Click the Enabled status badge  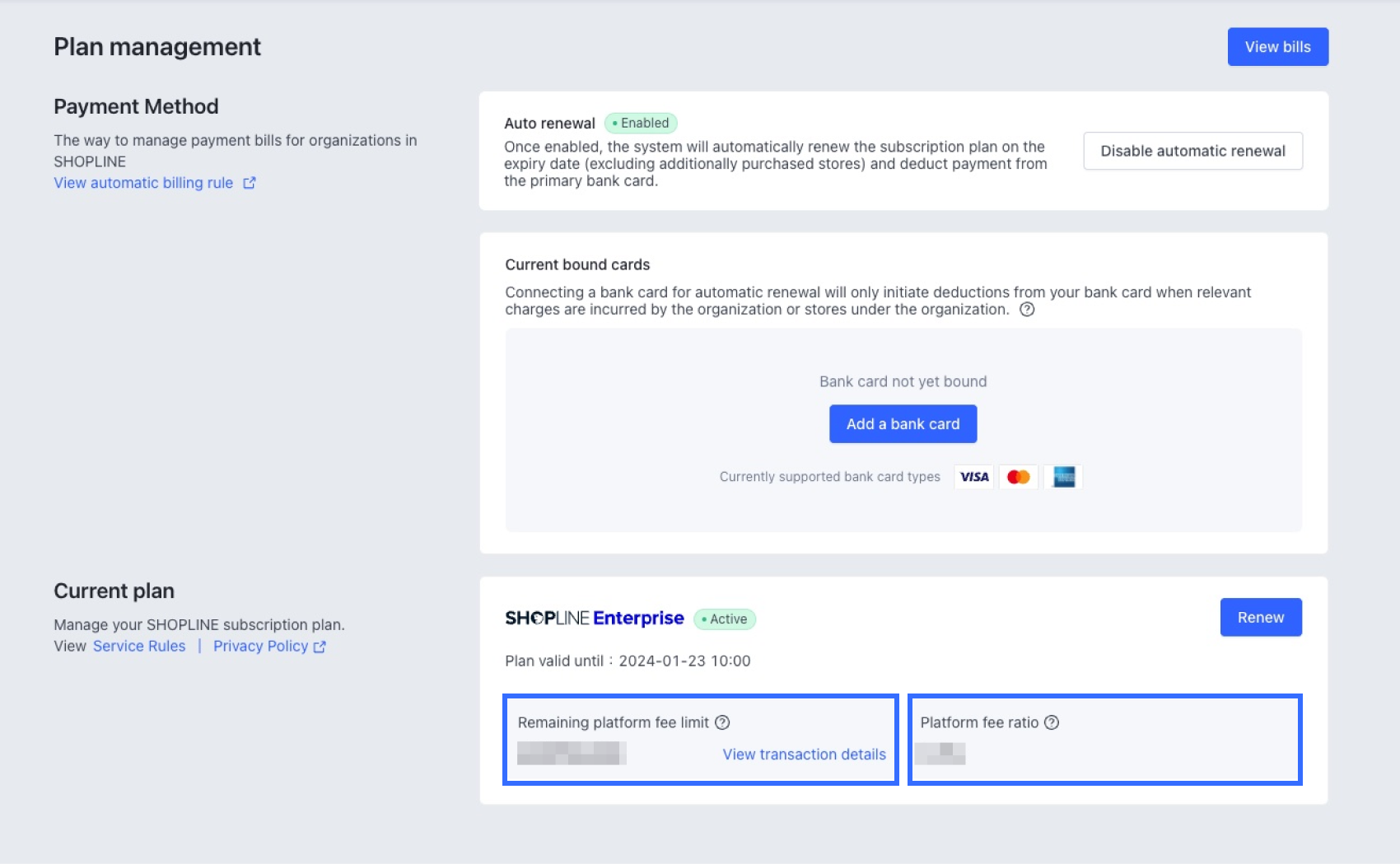pyautogui.click(x=641, y=123)
